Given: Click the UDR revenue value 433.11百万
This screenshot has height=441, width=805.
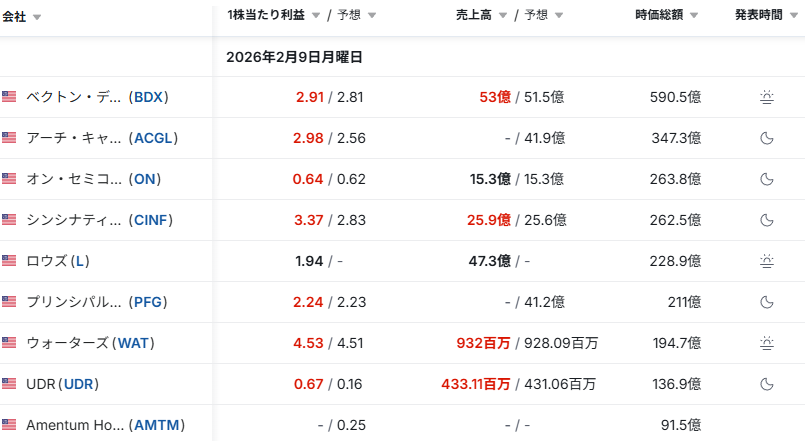Looking at the screenshot, I should pyautogui.click(x=475, y=384).
